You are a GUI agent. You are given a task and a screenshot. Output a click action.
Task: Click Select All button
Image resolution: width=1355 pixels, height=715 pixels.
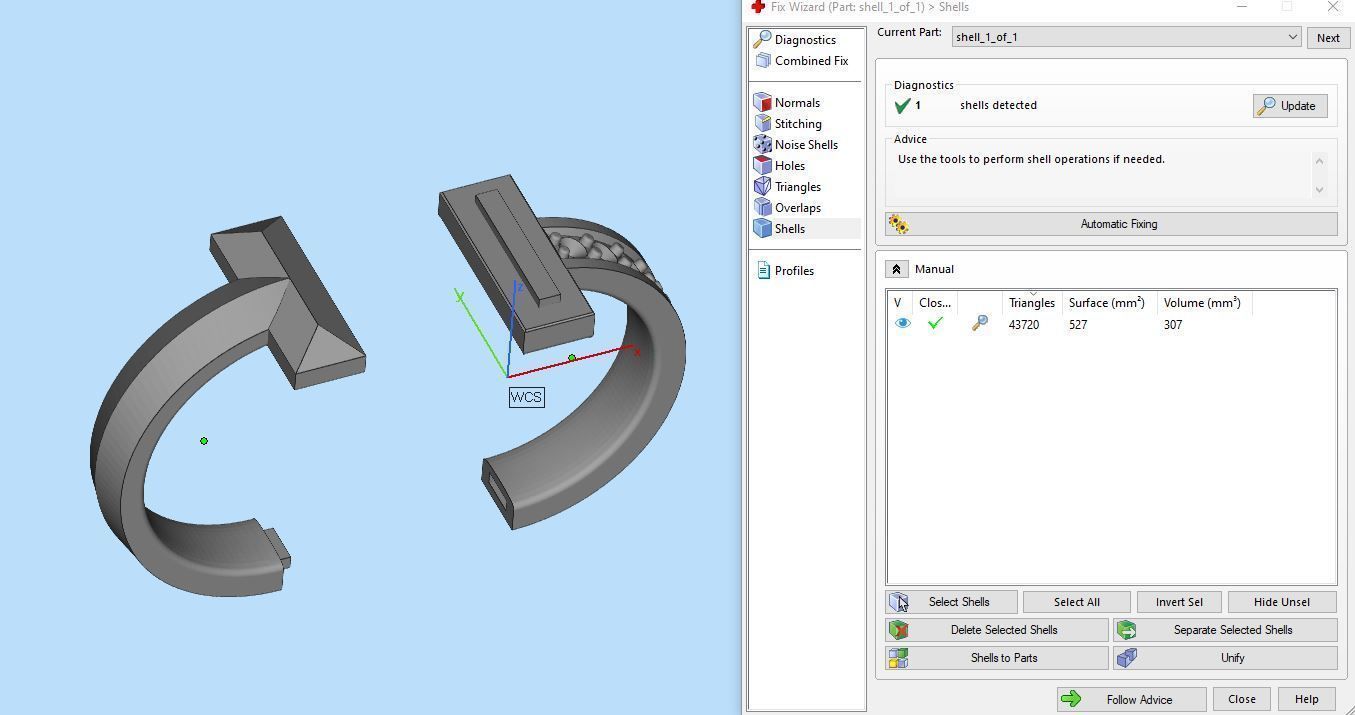pyautogui.click(x=1077, y=602)
